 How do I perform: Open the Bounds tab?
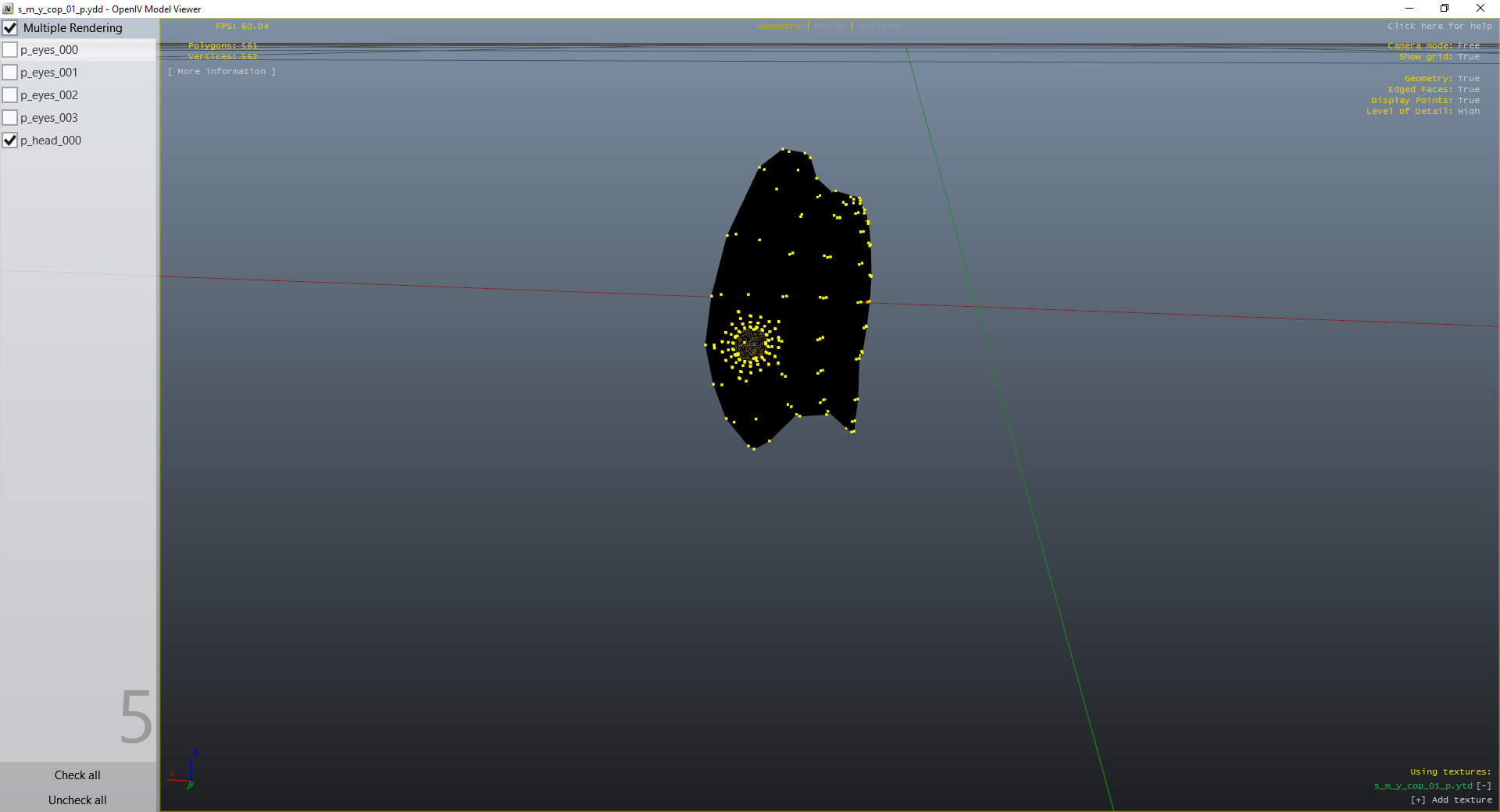(x=829, y=27)
